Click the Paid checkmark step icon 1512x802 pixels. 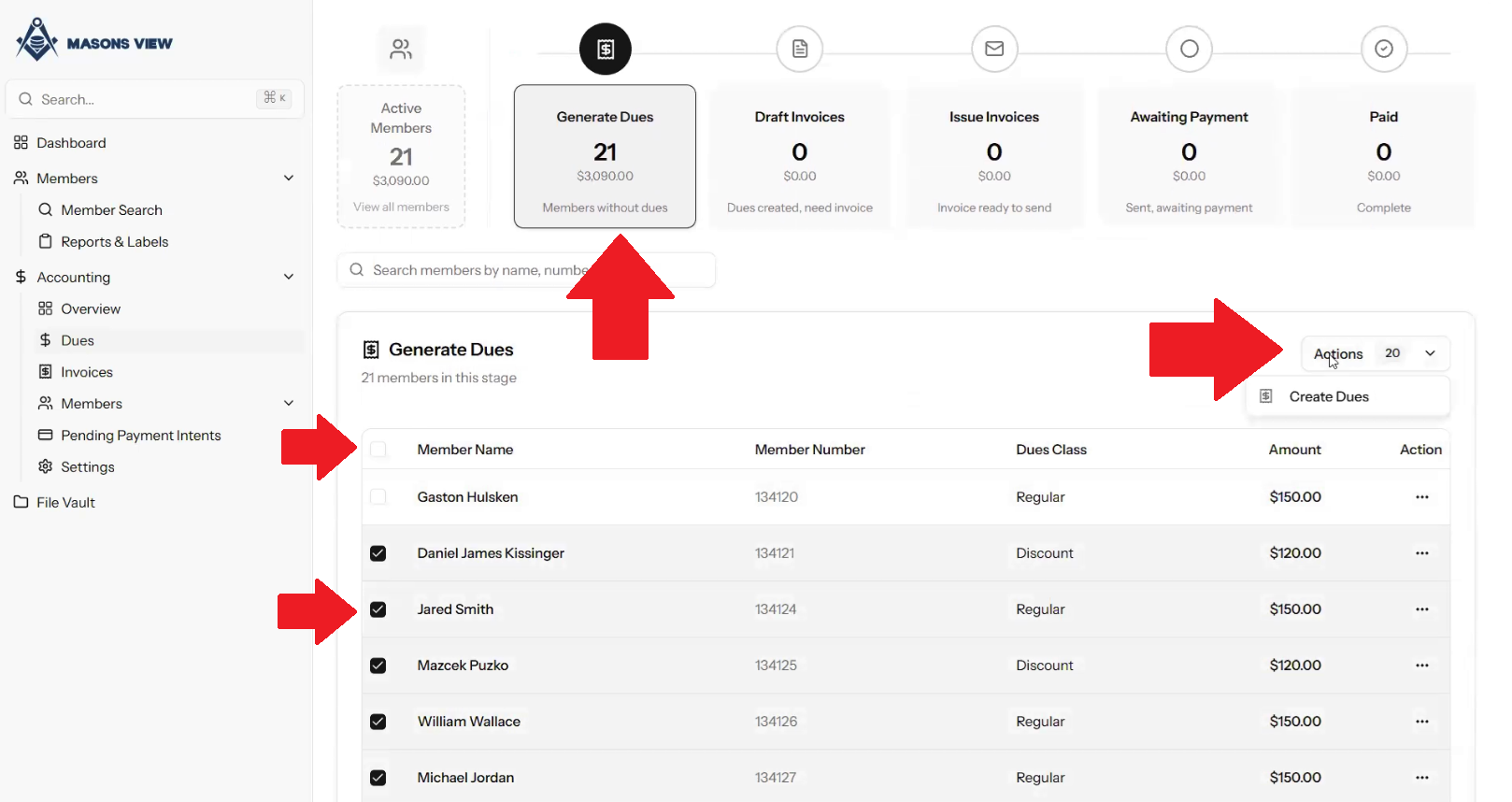[x=1384, y=49]
